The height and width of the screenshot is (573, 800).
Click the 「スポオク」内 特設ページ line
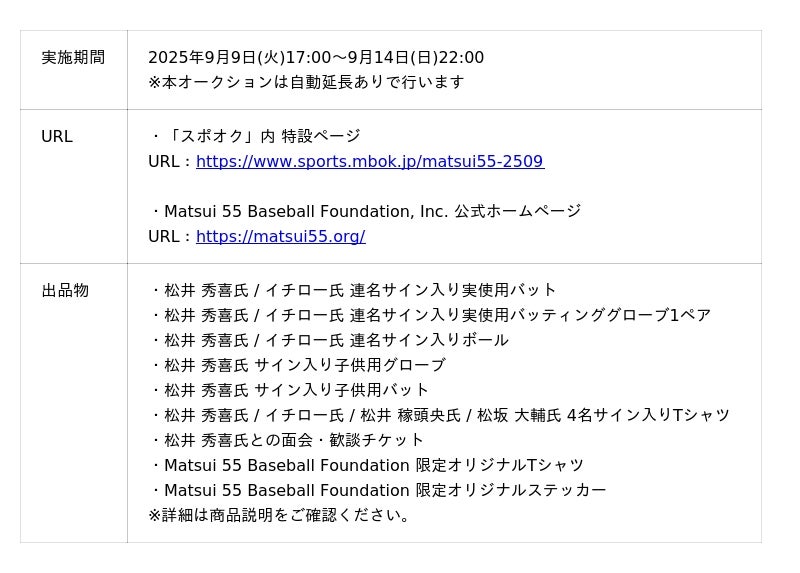pos(254,137)
